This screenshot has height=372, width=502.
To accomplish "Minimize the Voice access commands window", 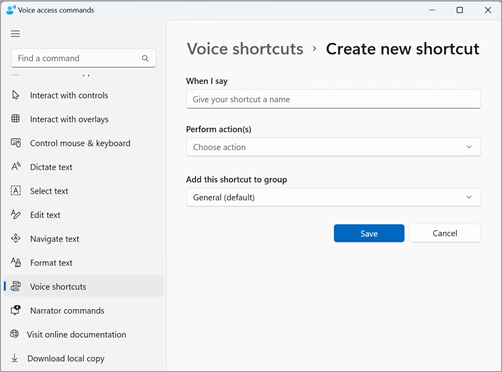I will pyautogui.click(x=432, y=10).
